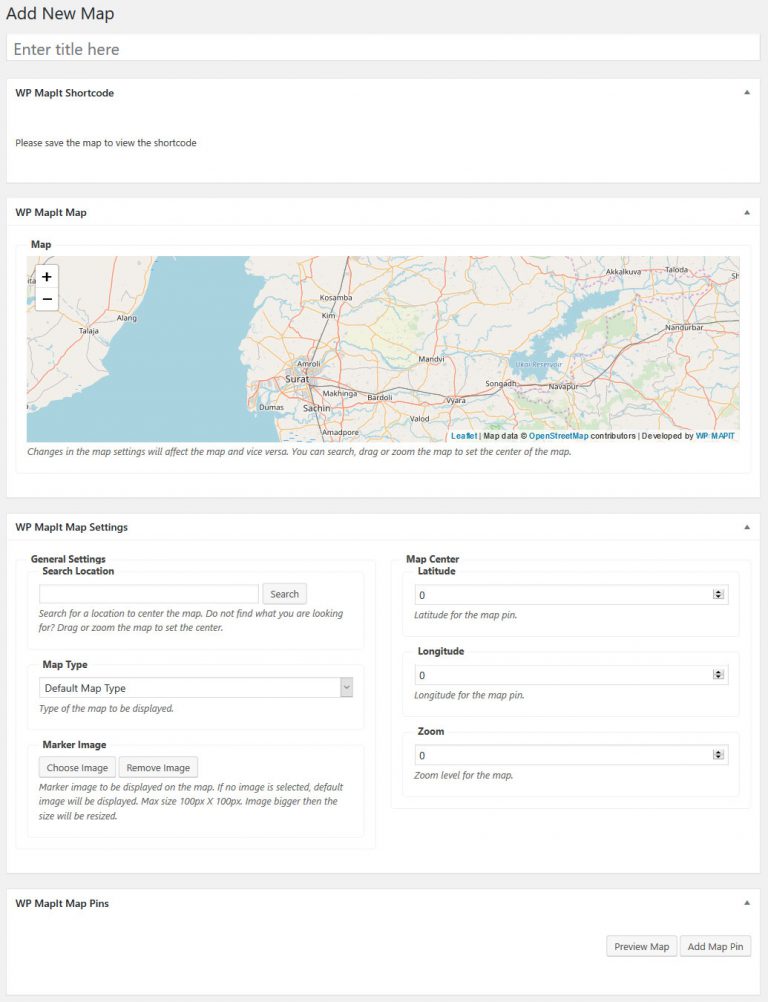The width and height of the screenshot is (768, 1002).
Task: Click the Preview Map button
Action: pos(641,946)
